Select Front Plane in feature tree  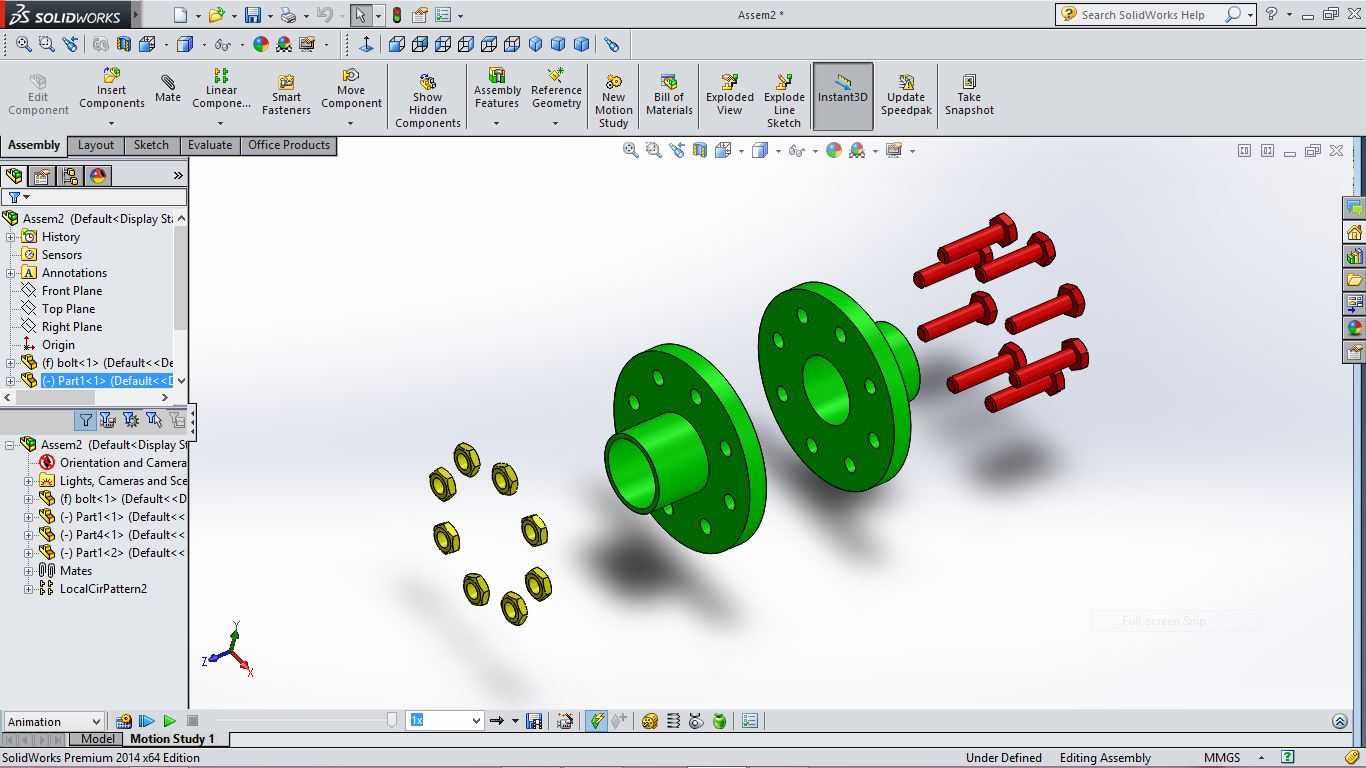click(x=72, y=291)
